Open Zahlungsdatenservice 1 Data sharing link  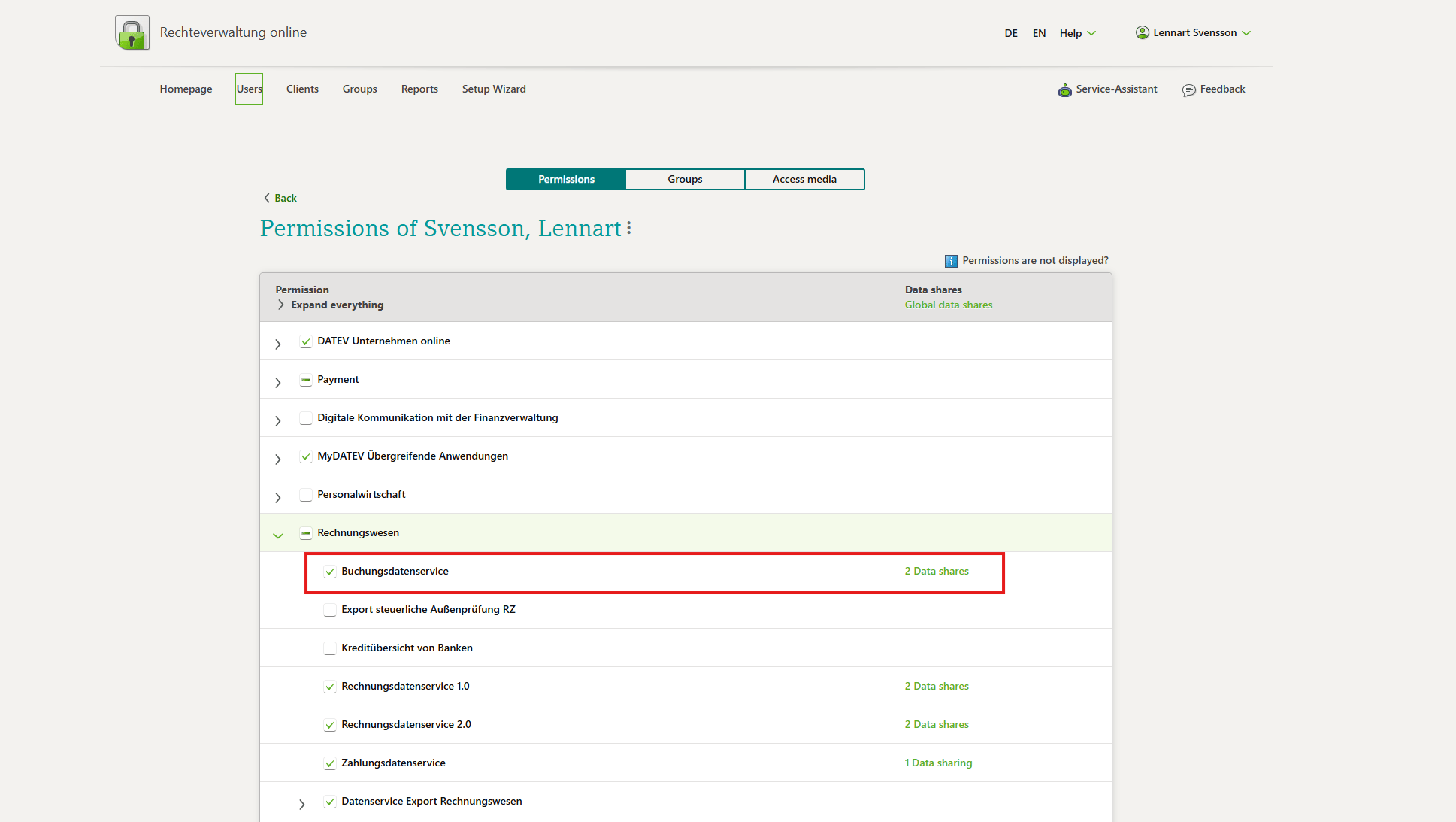click(938, 763)
